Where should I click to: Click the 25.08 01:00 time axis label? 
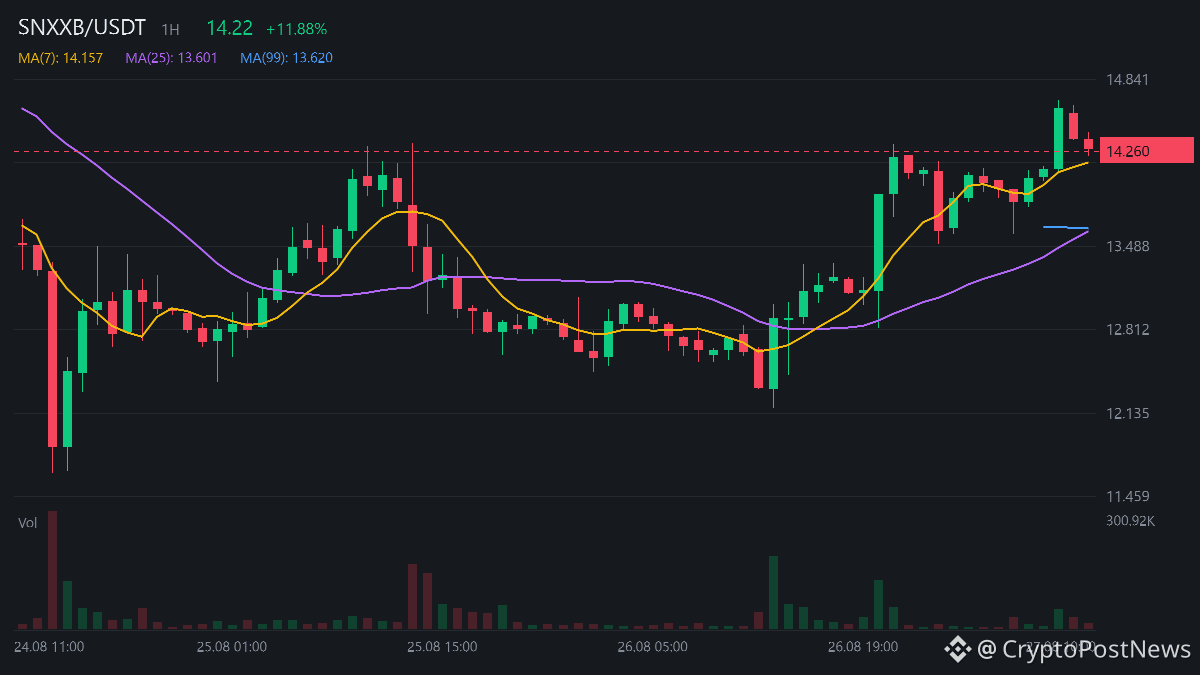point(232,647)
